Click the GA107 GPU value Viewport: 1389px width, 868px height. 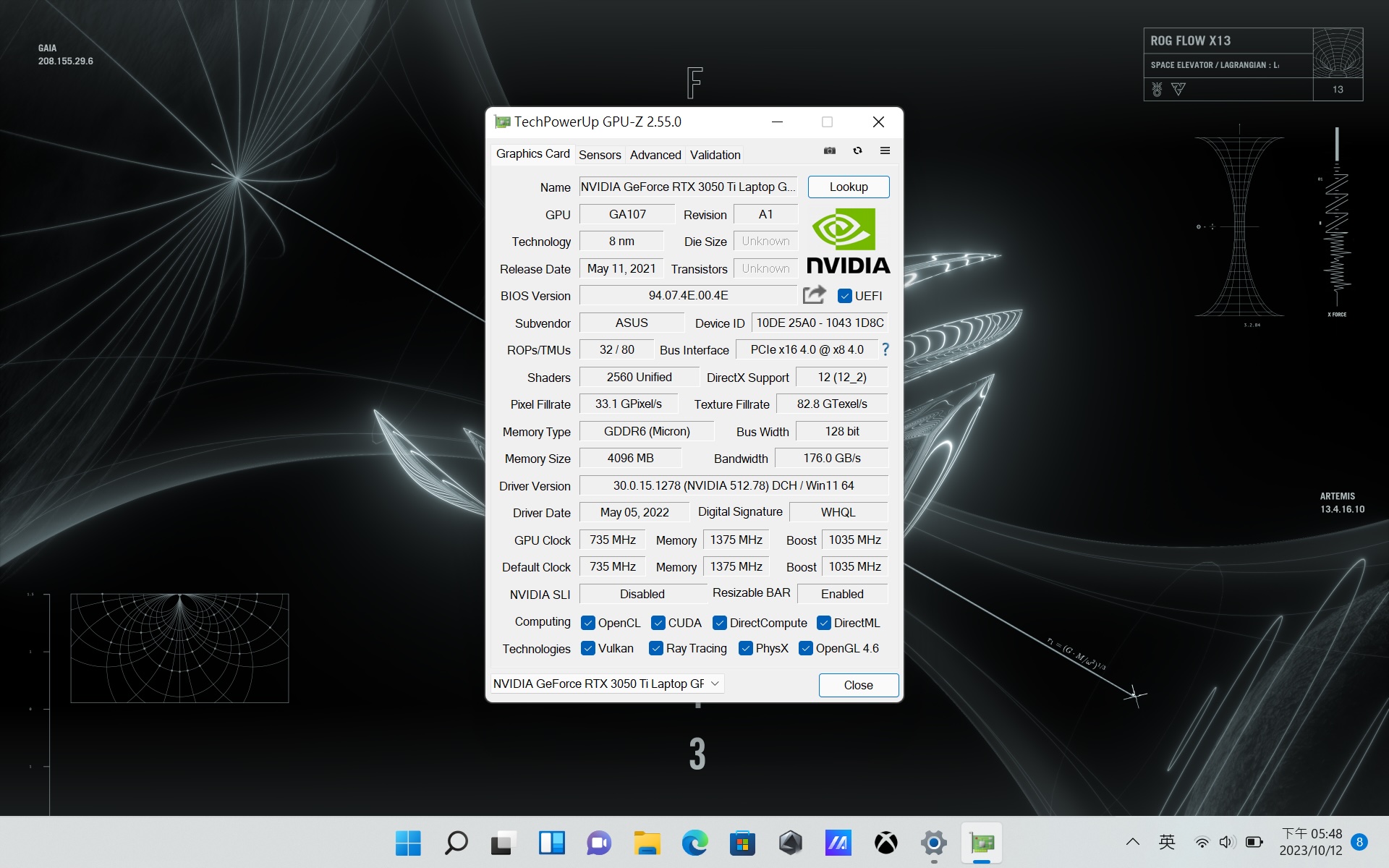(627, 214)
